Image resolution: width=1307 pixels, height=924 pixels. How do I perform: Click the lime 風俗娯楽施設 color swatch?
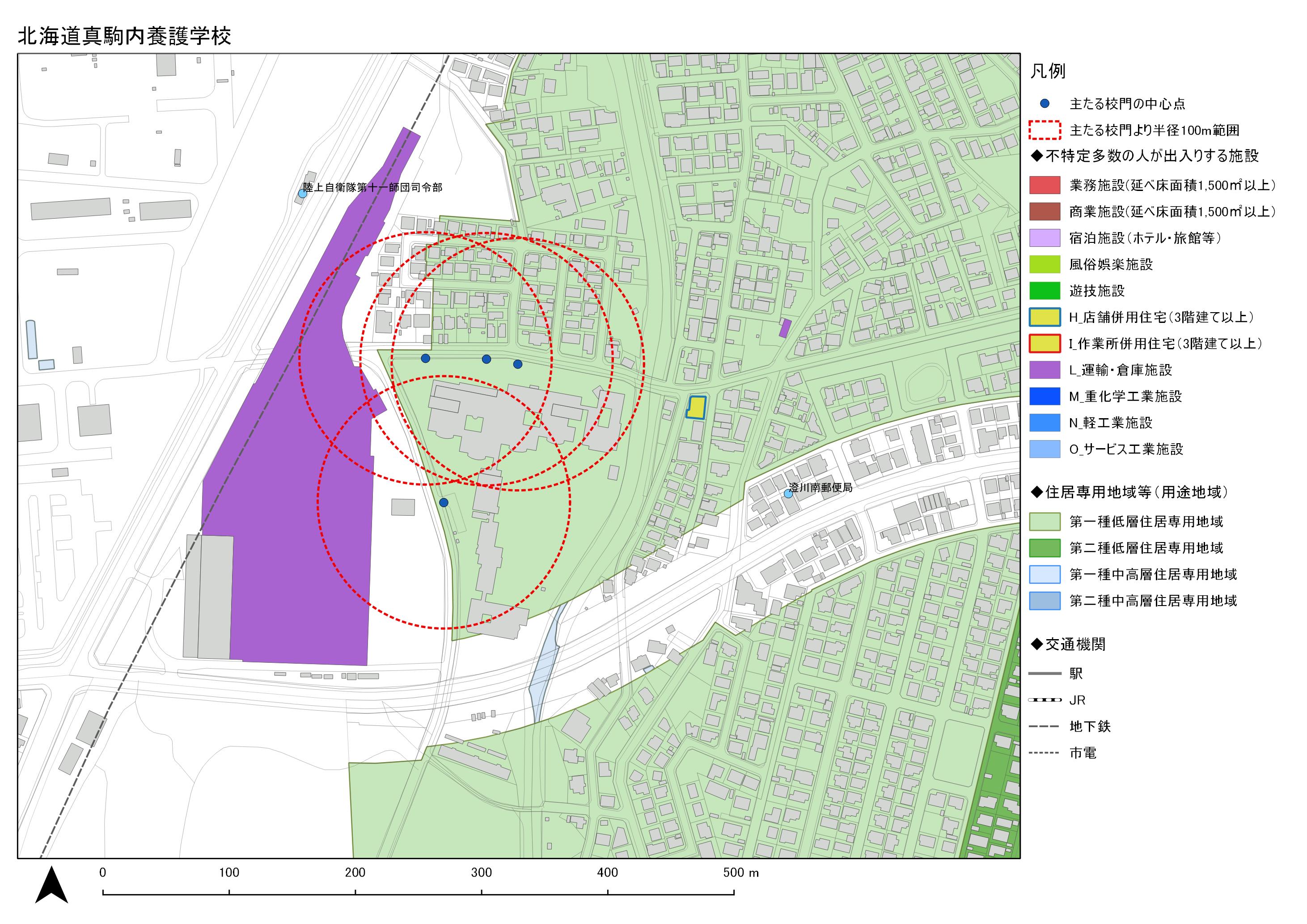(1045, 265)
